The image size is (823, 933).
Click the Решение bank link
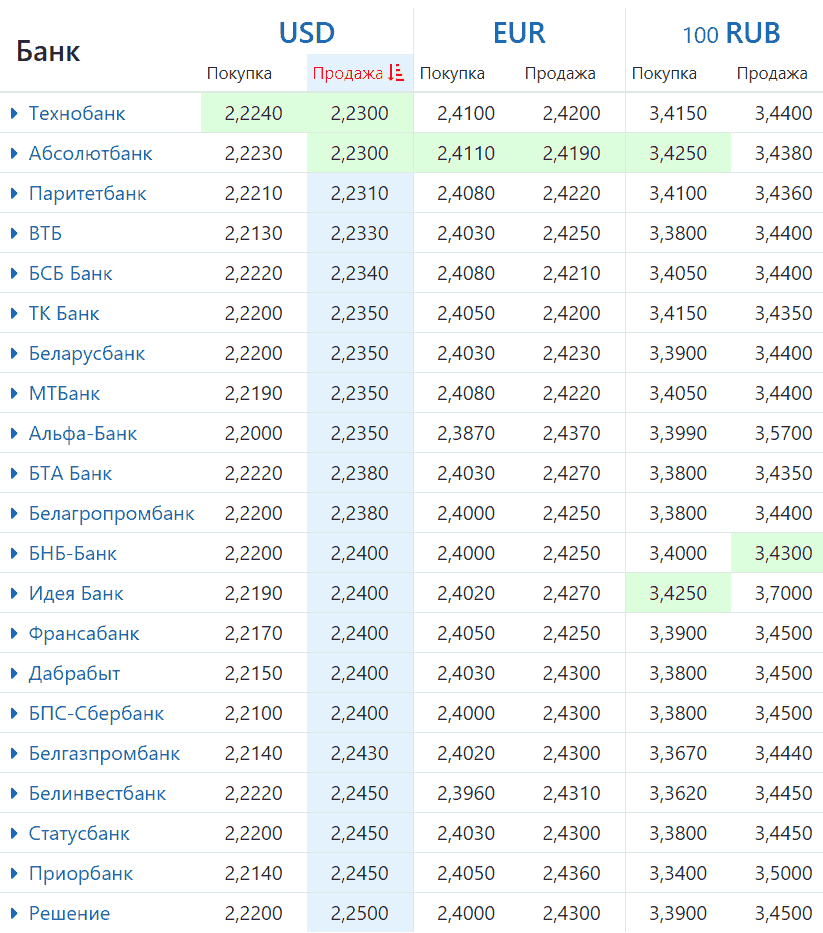click(x=69, y=913)
